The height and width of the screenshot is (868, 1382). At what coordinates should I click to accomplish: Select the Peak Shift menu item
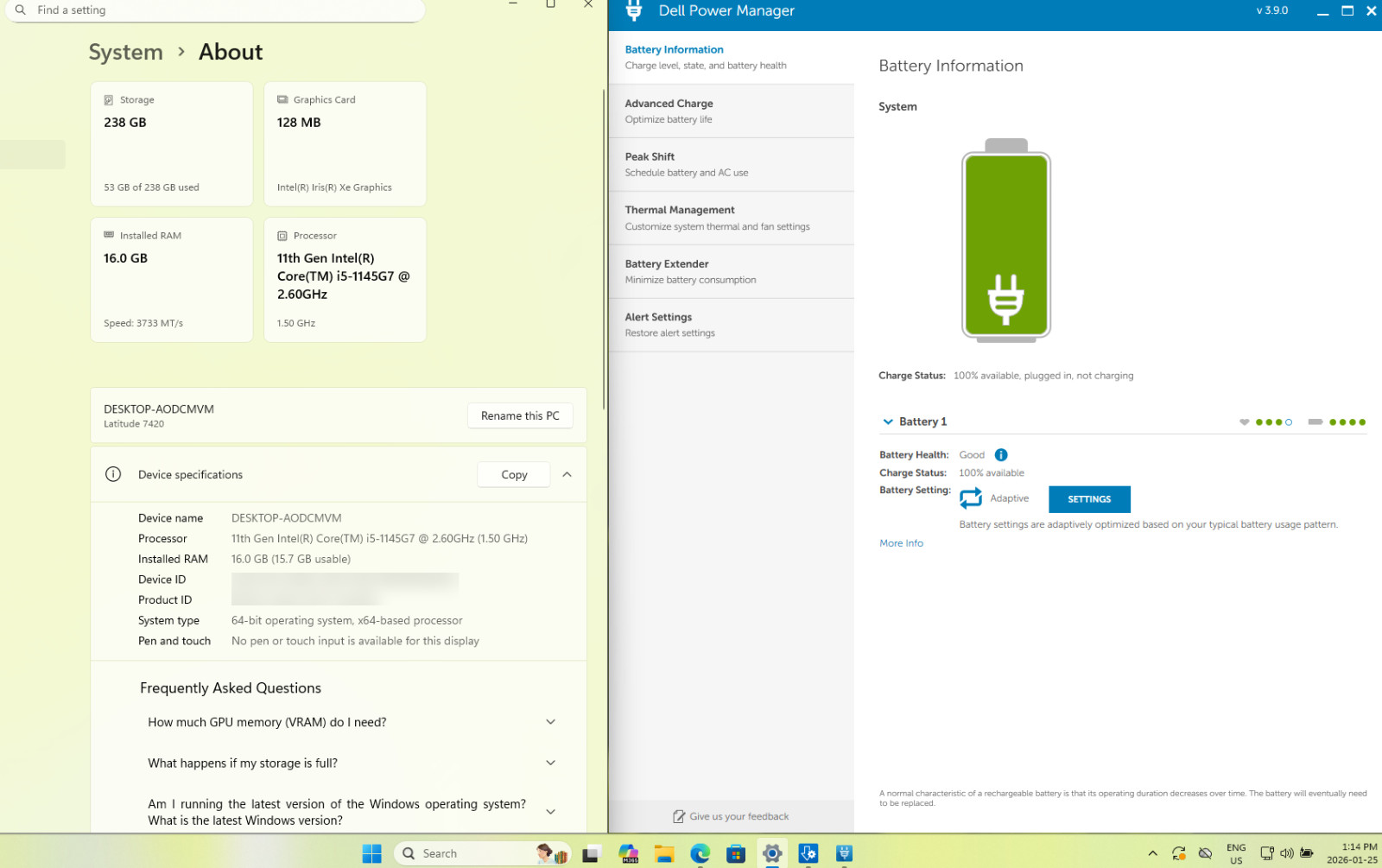point(732,165)
